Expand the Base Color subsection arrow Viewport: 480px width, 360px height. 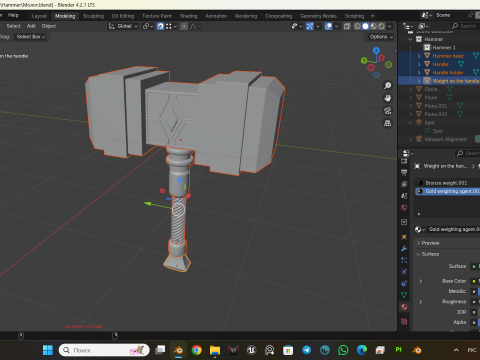[421, 281]
